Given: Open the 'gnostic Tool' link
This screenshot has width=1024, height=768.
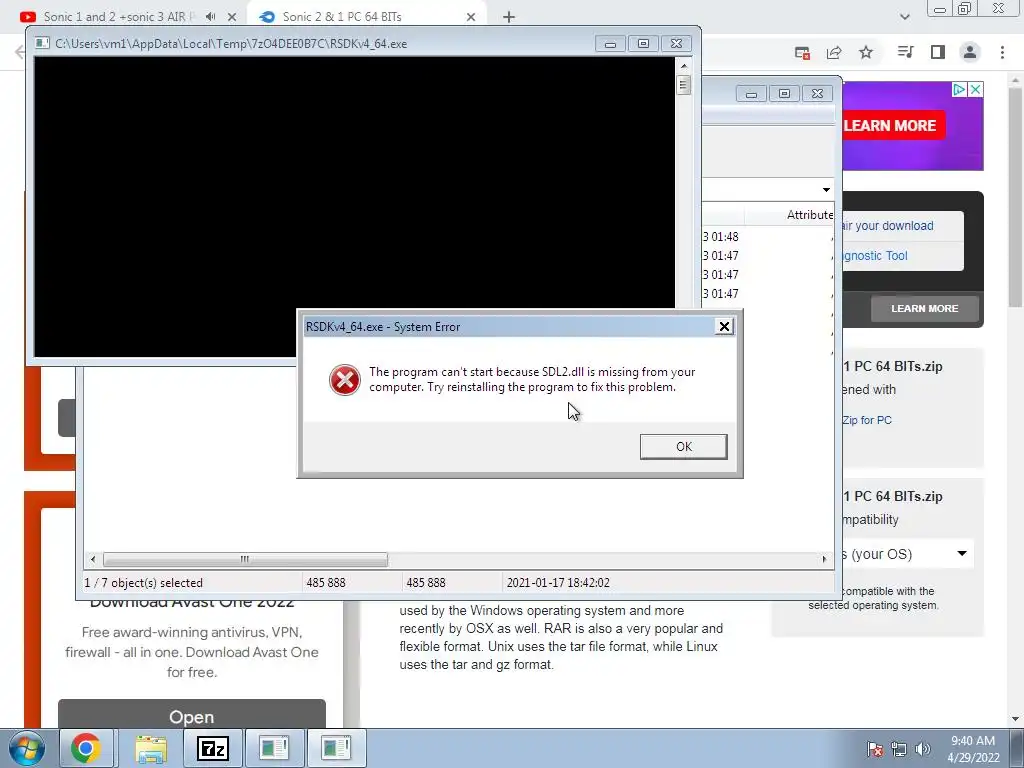Looking at the screenshot, I should [x=874, y=256].
